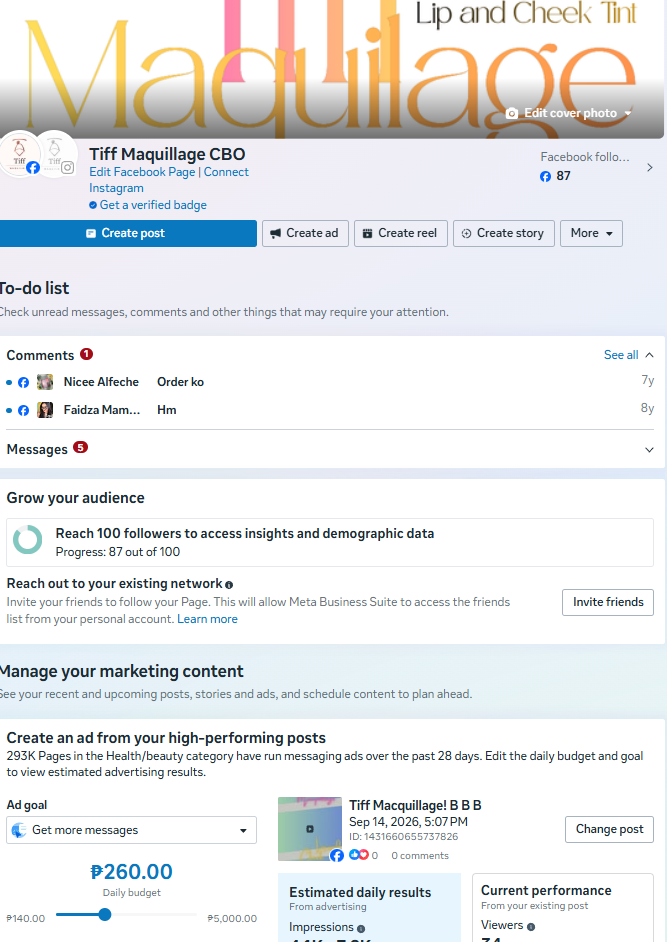The height and width of the screenshot is (942, 667).
Task: Click Get a verified badge link
Action: [153, 205]
